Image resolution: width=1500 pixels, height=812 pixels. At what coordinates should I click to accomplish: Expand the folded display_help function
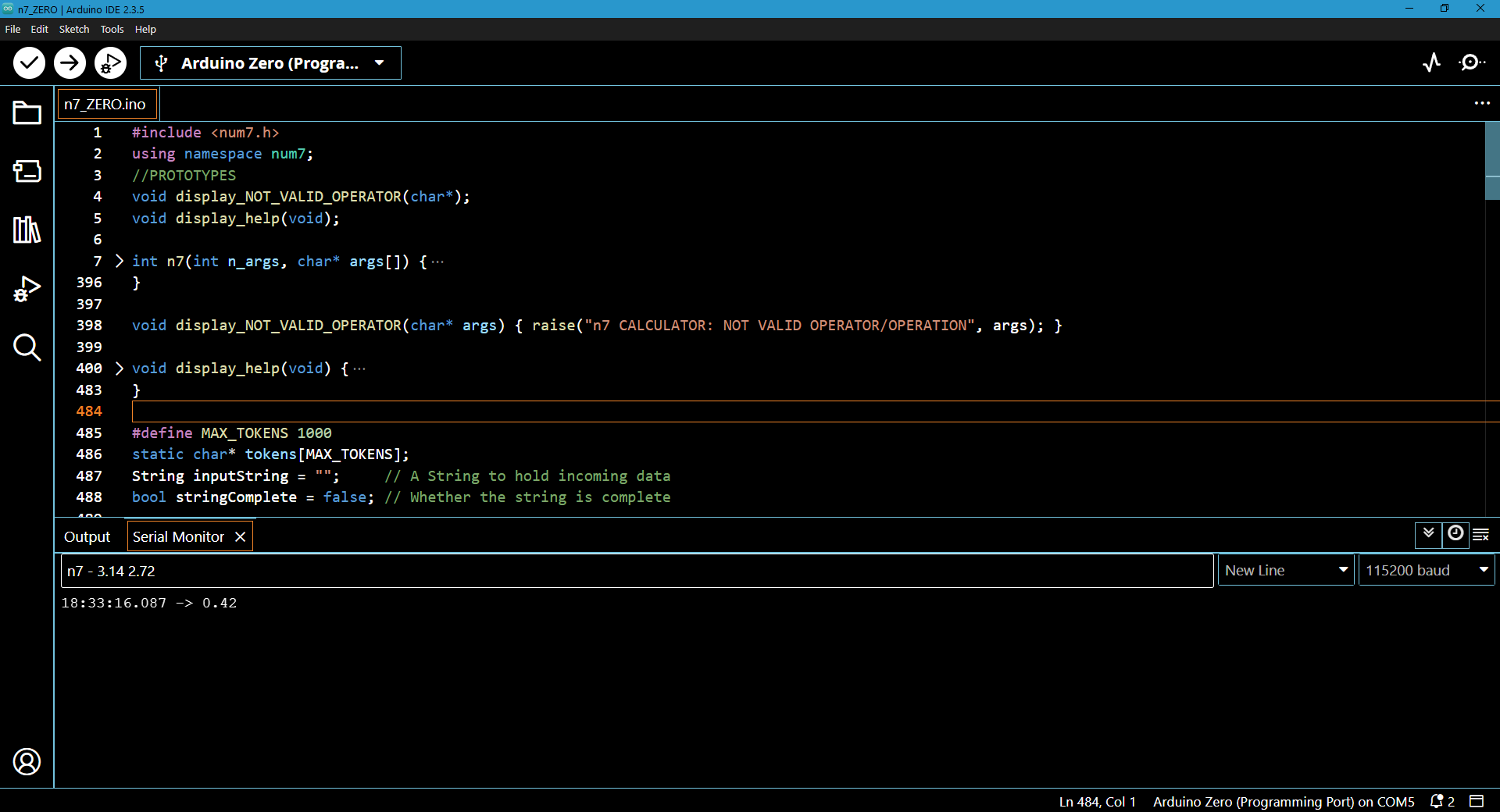120,368
